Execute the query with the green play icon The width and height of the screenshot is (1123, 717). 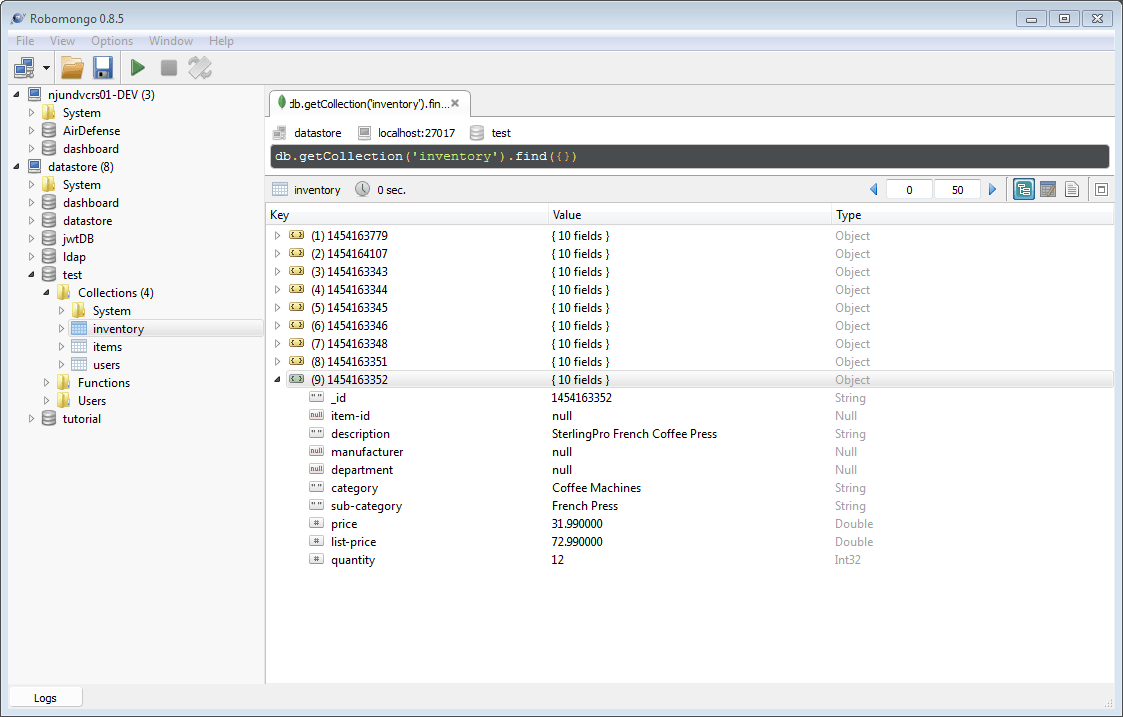click(137, 67)
